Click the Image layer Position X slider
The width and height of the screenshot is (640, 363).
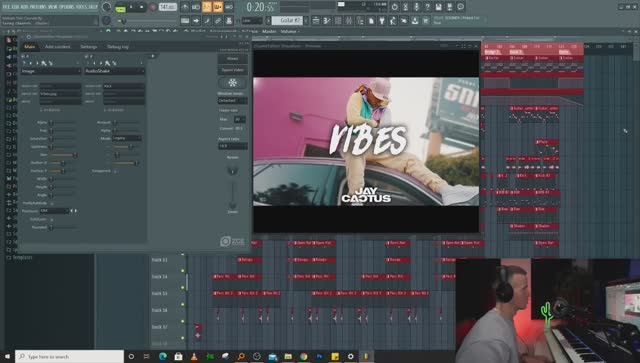tap(62, 163)
